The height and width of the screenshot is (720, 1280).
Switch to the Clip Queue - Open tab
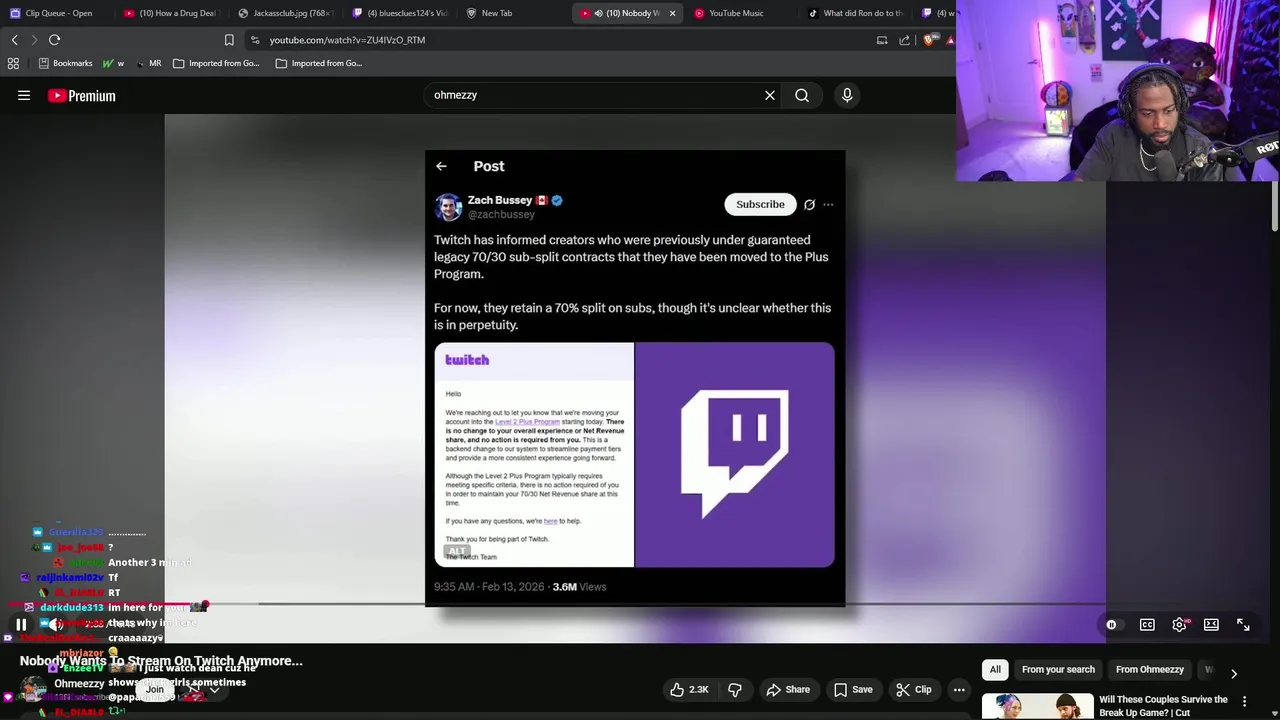[x=58, y=13]
